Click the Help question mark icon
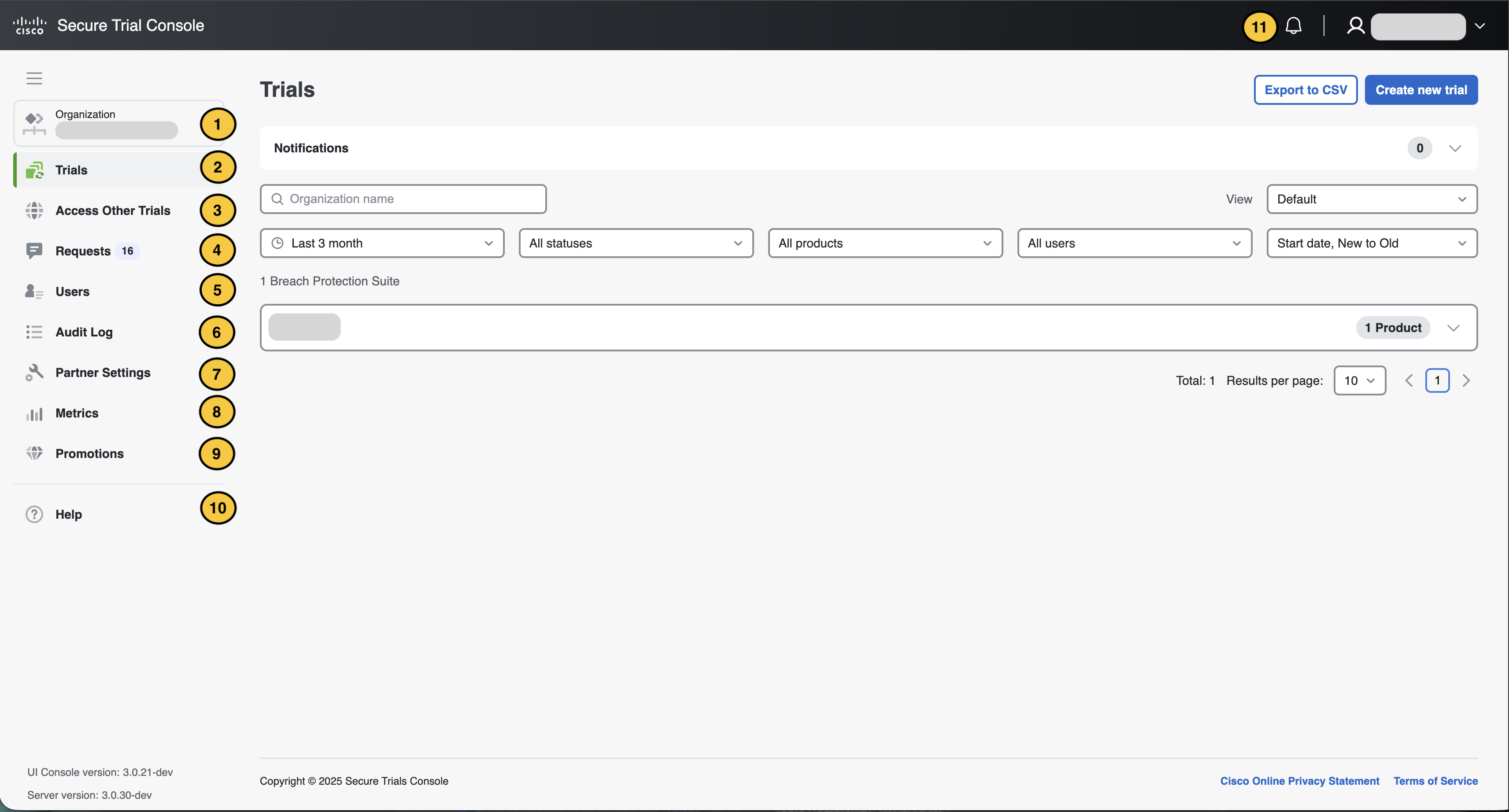The height and width of the screenshot is (812, 1509). tap(34, 514)
